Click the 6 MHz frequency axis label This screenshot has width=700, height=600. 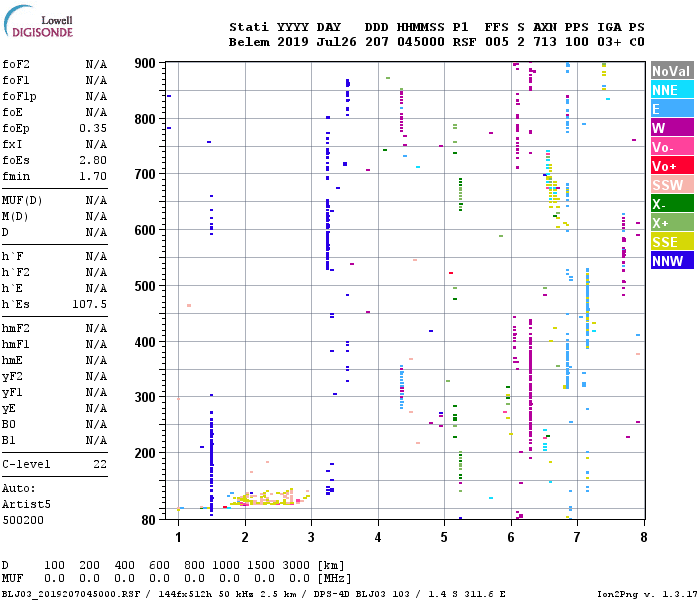511,537
